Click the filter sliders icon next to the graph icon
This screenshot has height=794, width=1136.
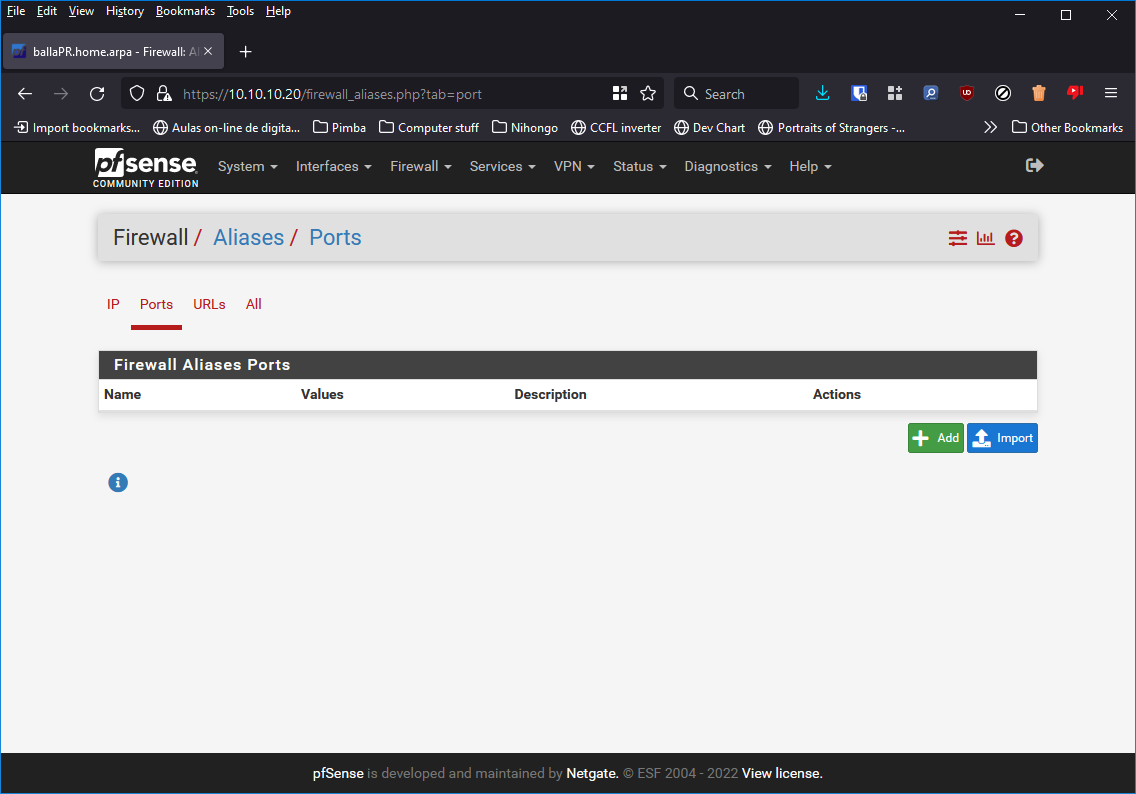pyautogui.click(x=957, y=238)
